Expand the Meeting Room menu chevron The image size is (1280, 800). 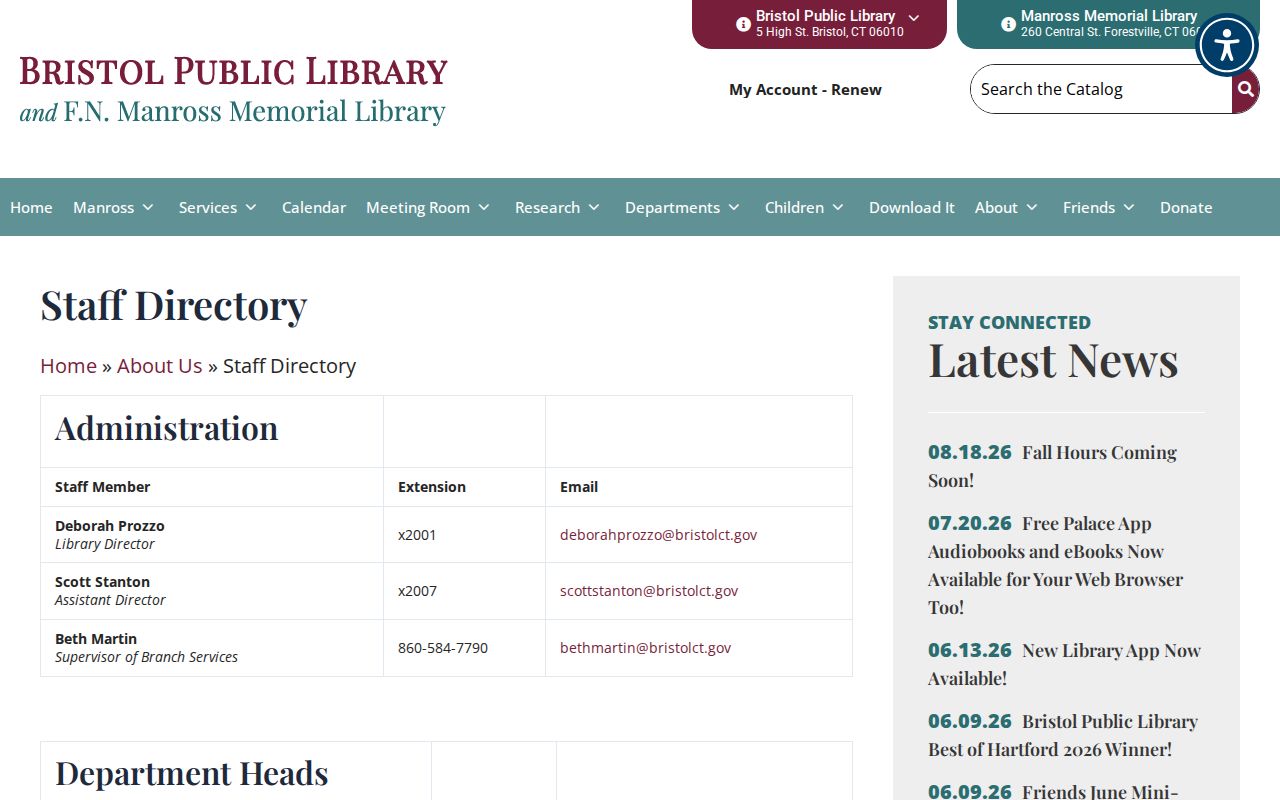click(484, 207)
